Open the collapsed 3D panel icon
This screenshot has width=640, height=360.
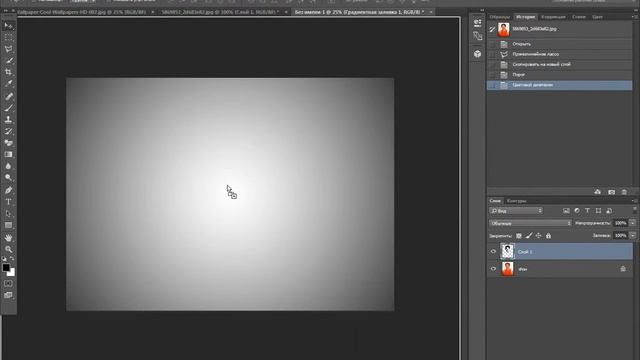click(x=478, y=54)
